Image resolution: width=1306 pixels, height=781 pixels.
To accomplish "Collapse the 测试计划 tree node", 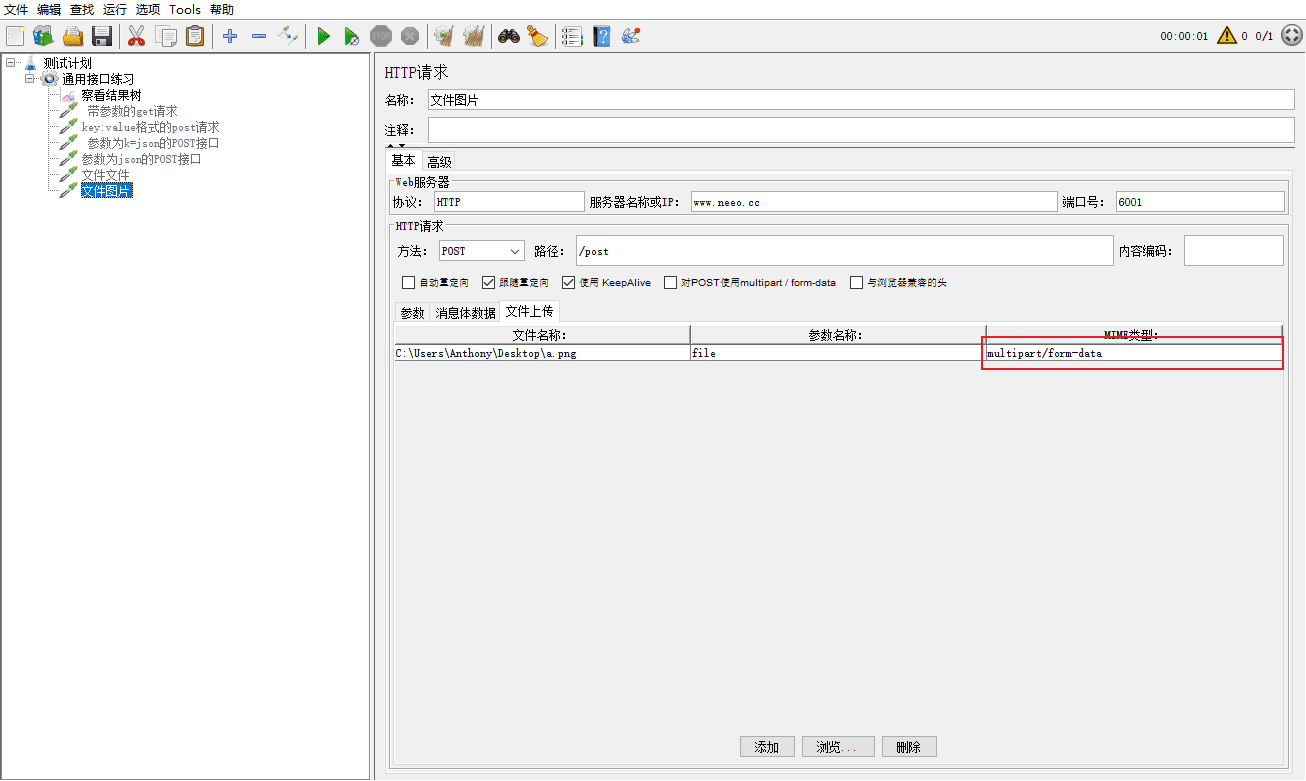I will click(x=10, y=63).
